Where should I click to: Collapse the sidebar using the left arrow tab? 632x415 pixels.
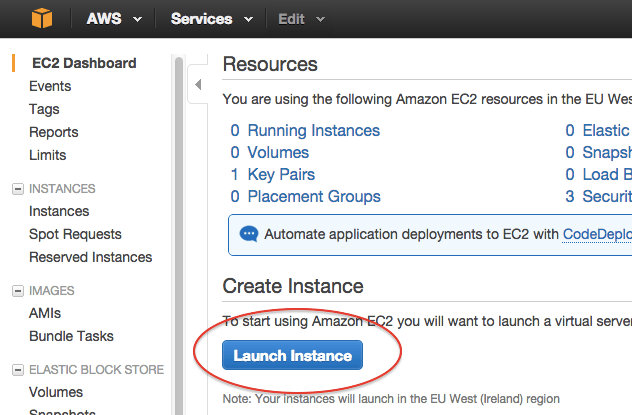click(x=198, y=84)
